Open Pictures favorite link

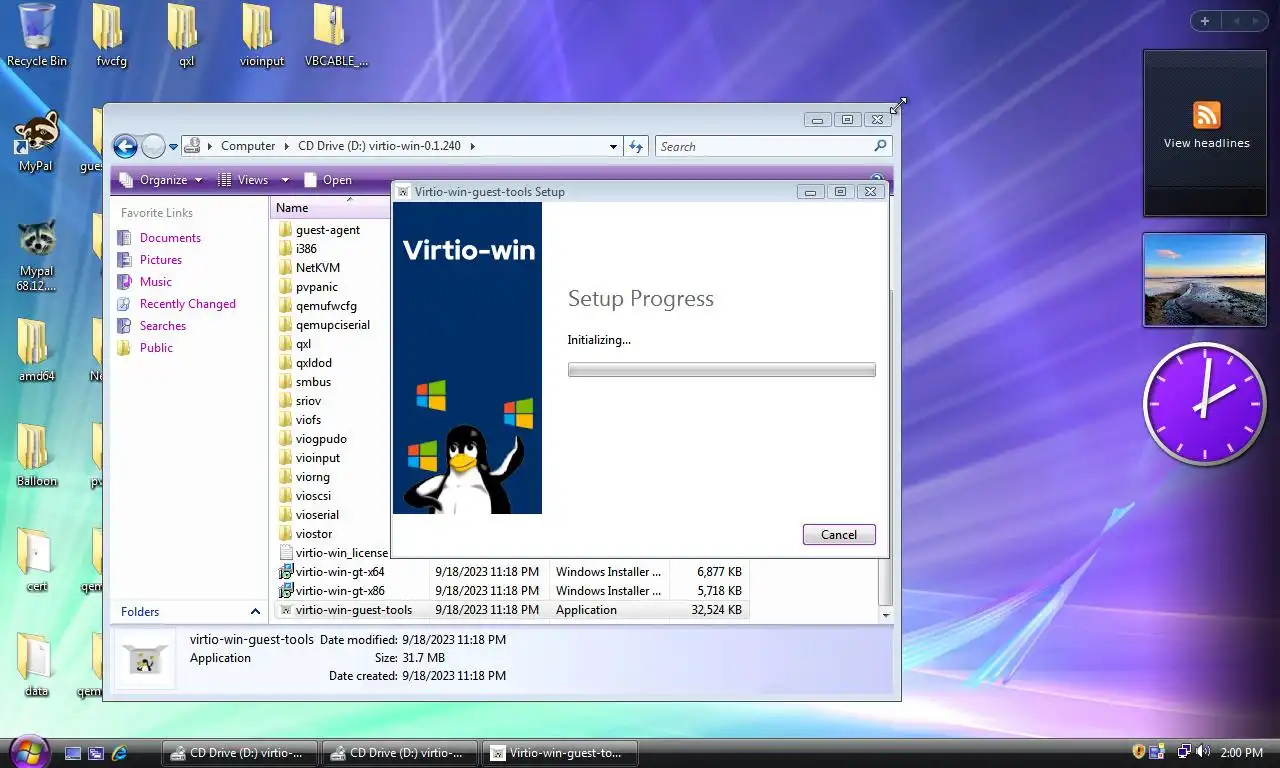click(160, 260)
